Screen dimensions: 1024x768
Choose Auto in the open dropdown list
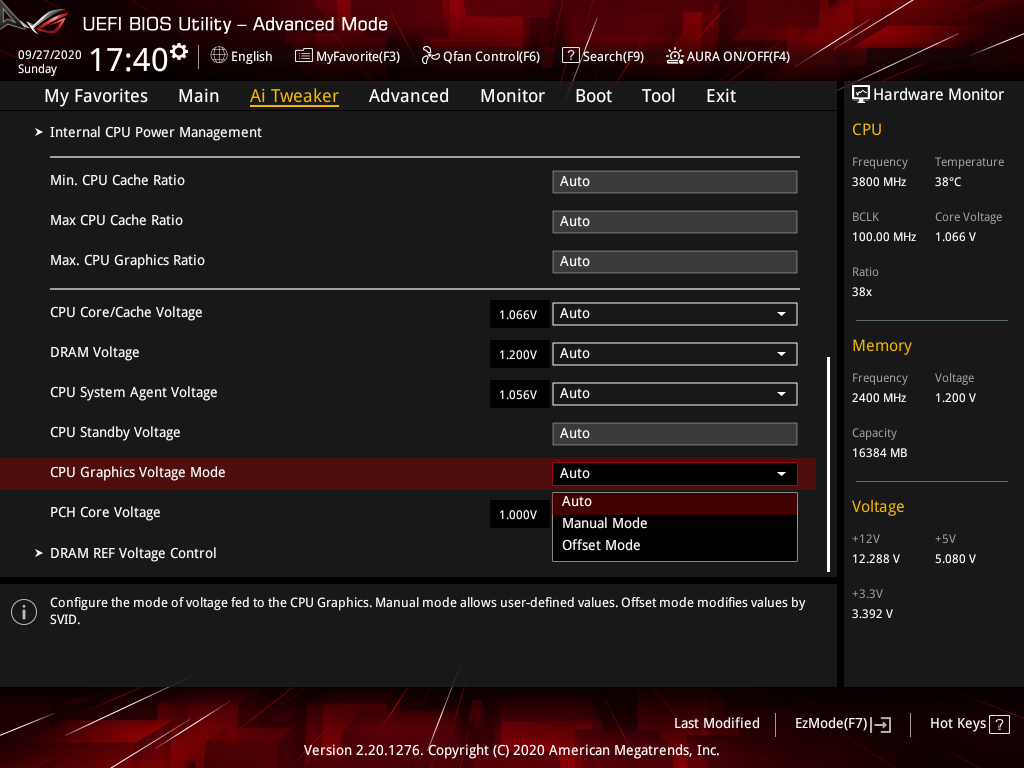click(675, 502)
